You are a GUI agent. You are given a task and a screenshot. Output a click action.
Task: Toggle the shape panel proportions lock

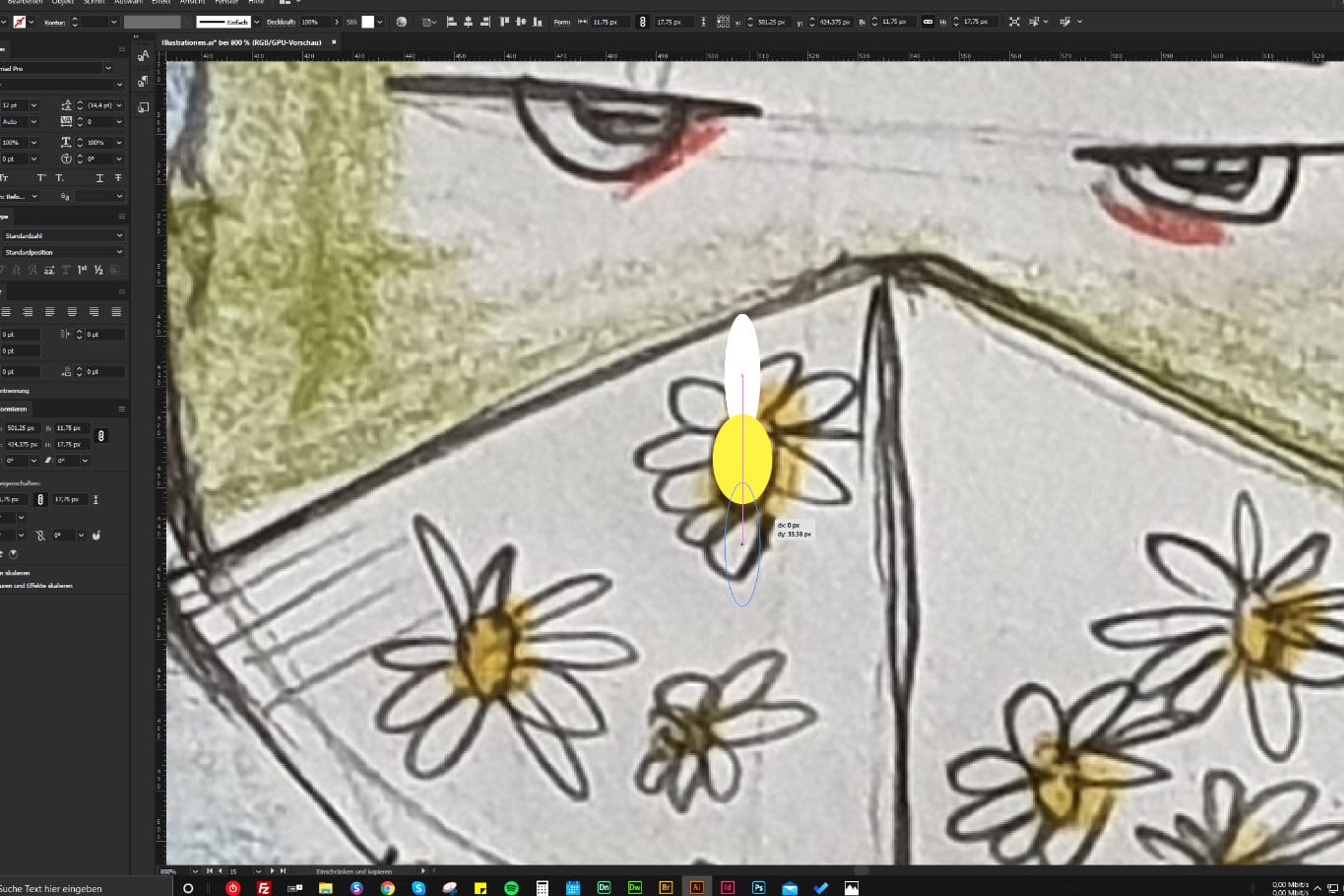40,499
